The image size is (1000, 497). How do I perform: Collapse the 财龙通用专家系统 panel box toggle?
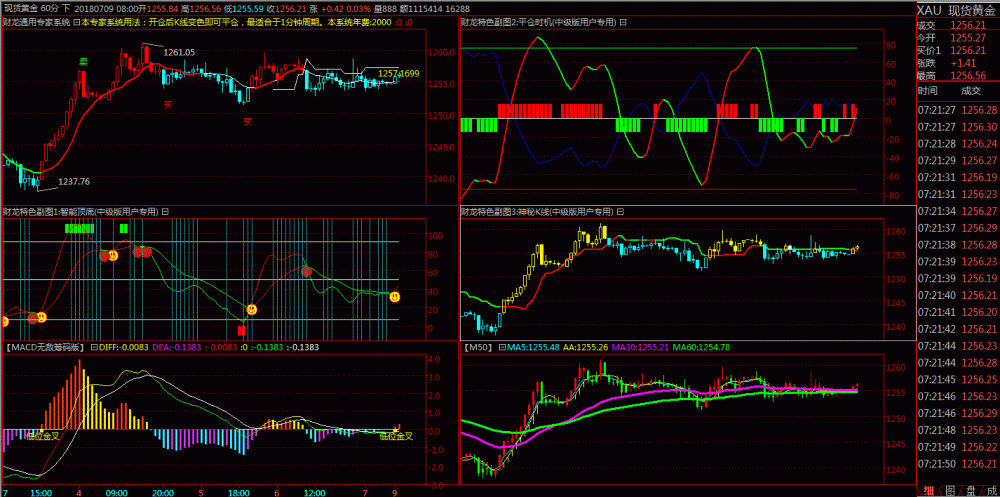pyautogui.click(x=76, y=22)
